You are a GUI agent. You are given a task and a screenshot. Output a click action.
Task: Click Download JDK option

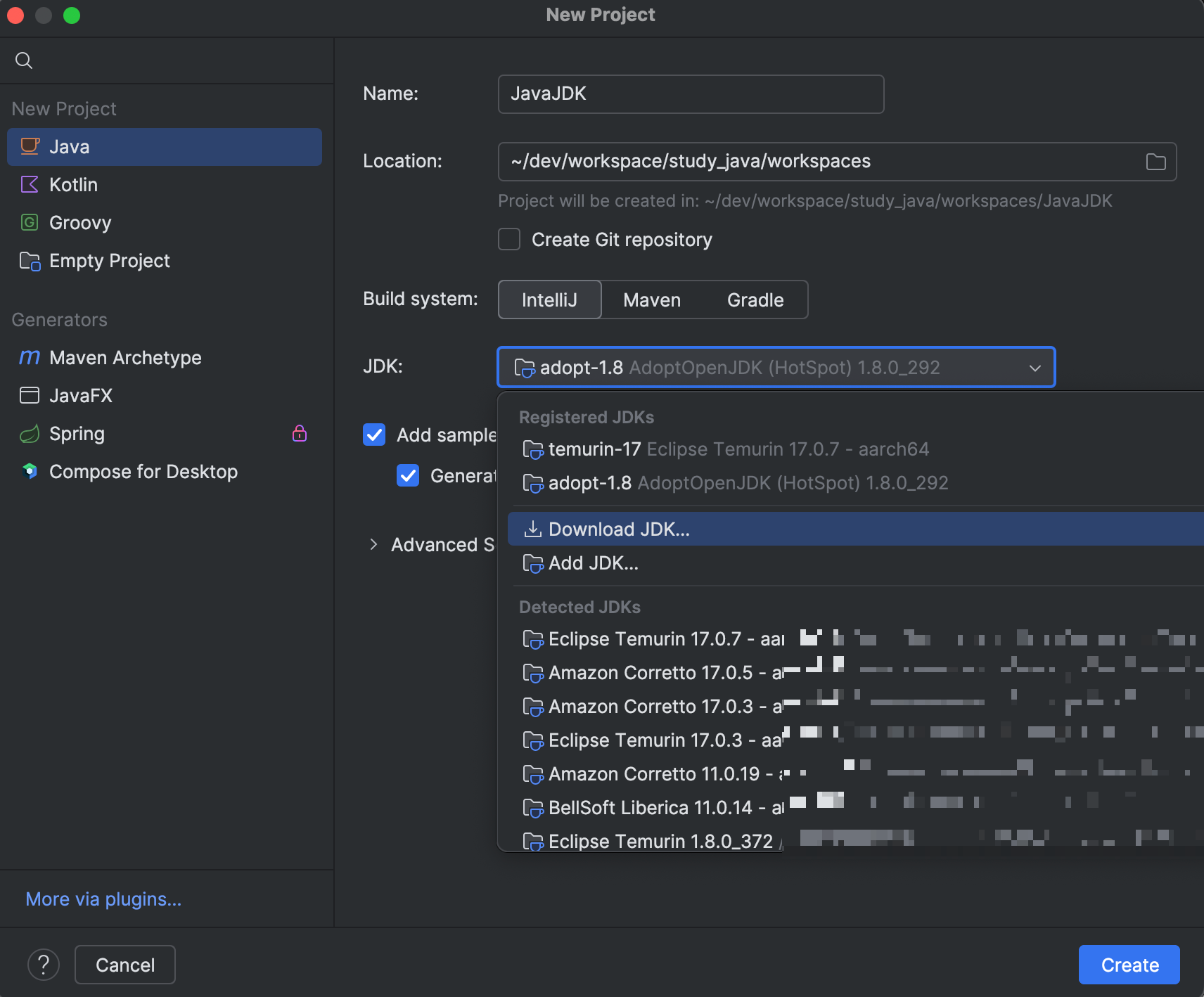pyautogui.click(x=856, y=529)
